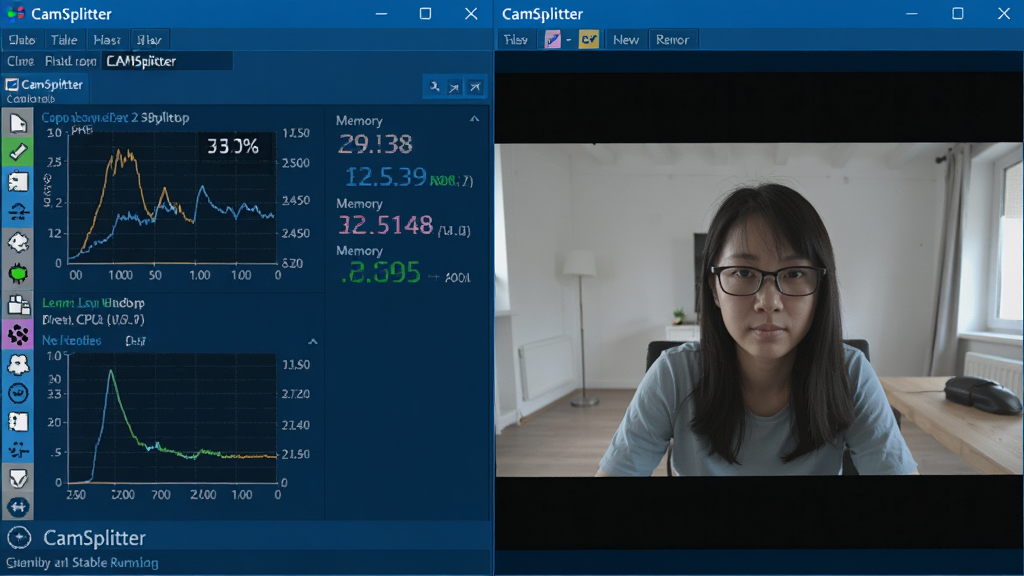
Task: Click the CamSplitter colorful logo in left title bar
Action: 15,13
